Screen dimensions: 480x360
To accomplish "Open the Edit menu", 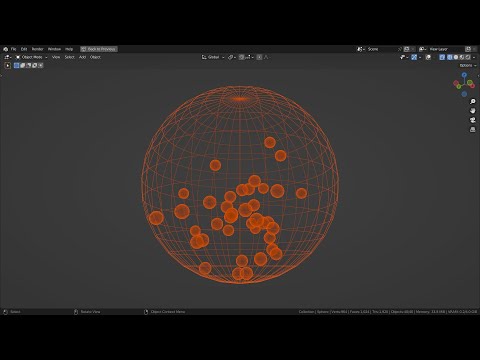I will [24, 49].
